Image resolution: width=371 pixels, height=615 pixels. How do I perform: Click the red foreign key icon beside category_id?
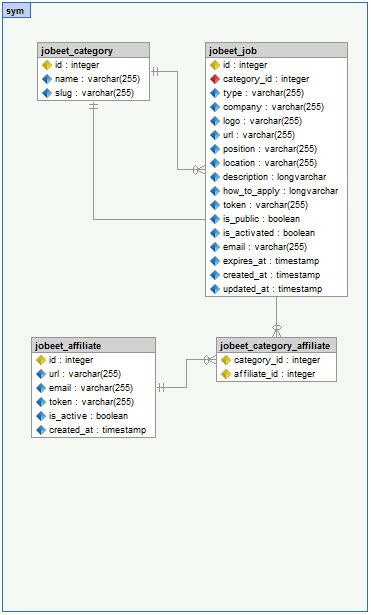pos(215,79)
